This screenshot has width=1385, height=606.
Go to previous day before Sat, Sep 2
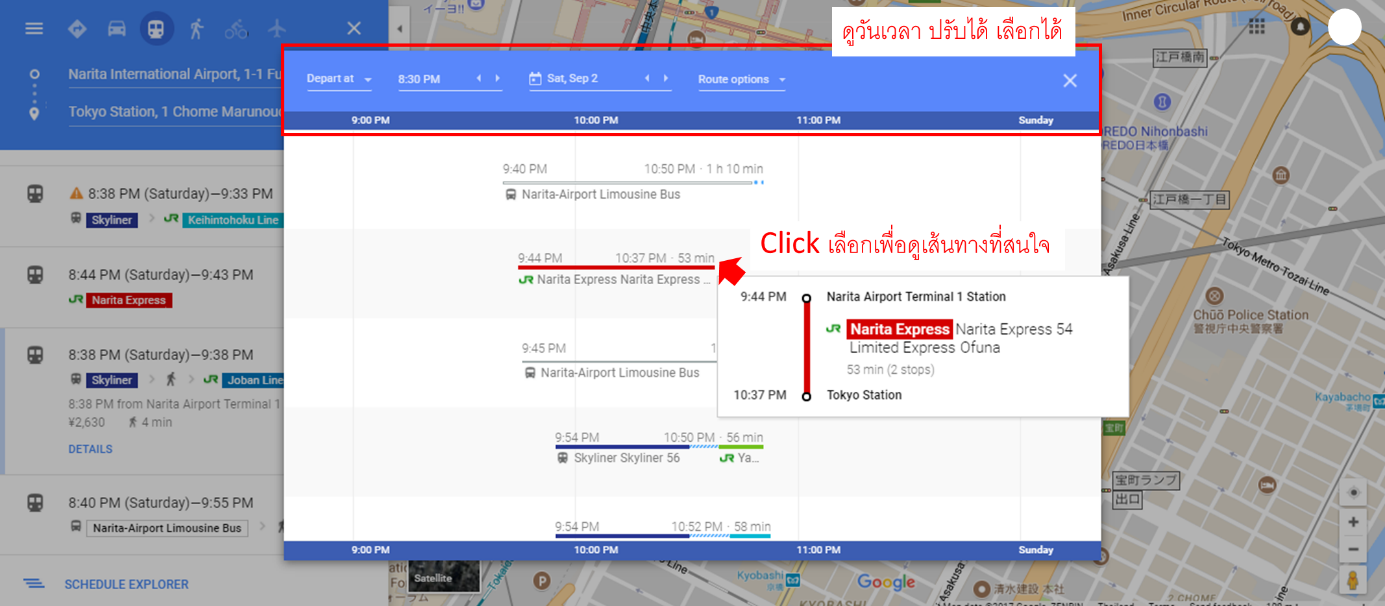(x=647, y=78)
